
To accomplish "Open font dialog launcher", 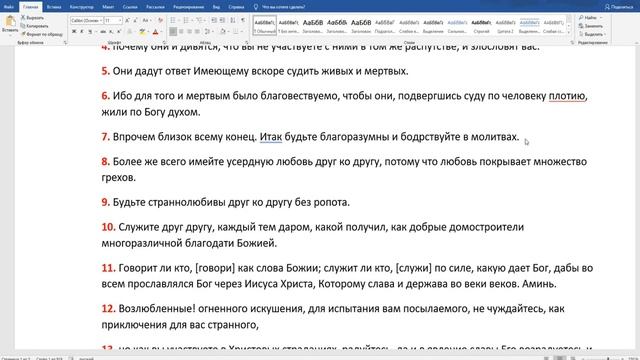I will [164, 42].
